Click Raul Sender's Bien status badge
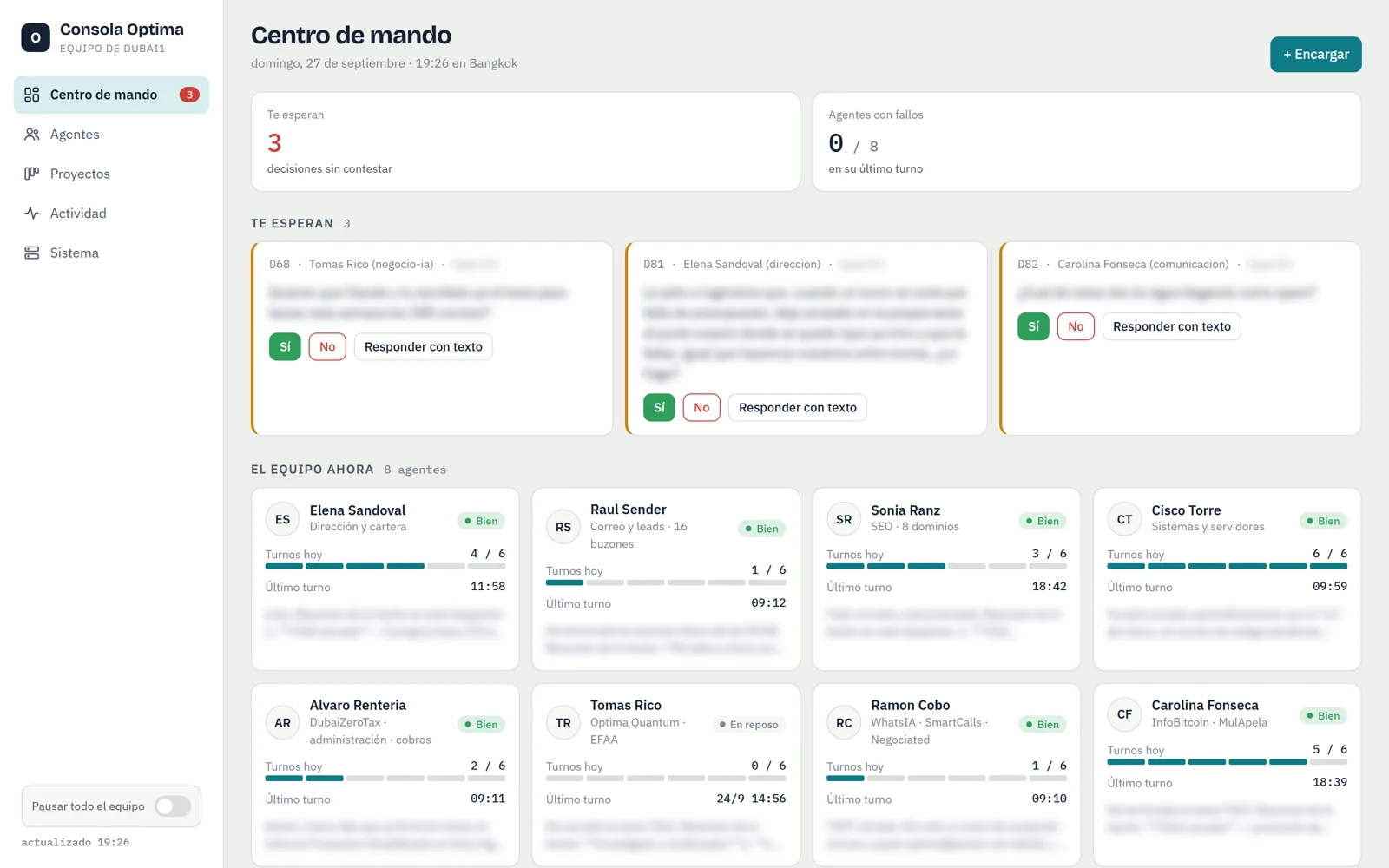The image size is (1389, 868). pyautogui.click(x=761, y=529)
